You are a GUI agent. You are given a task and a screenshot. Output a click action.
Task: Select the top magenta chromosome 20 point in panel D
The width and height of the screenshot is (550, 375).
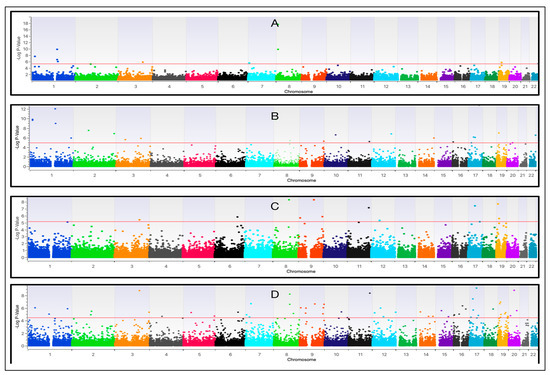(x=514, y=290)
